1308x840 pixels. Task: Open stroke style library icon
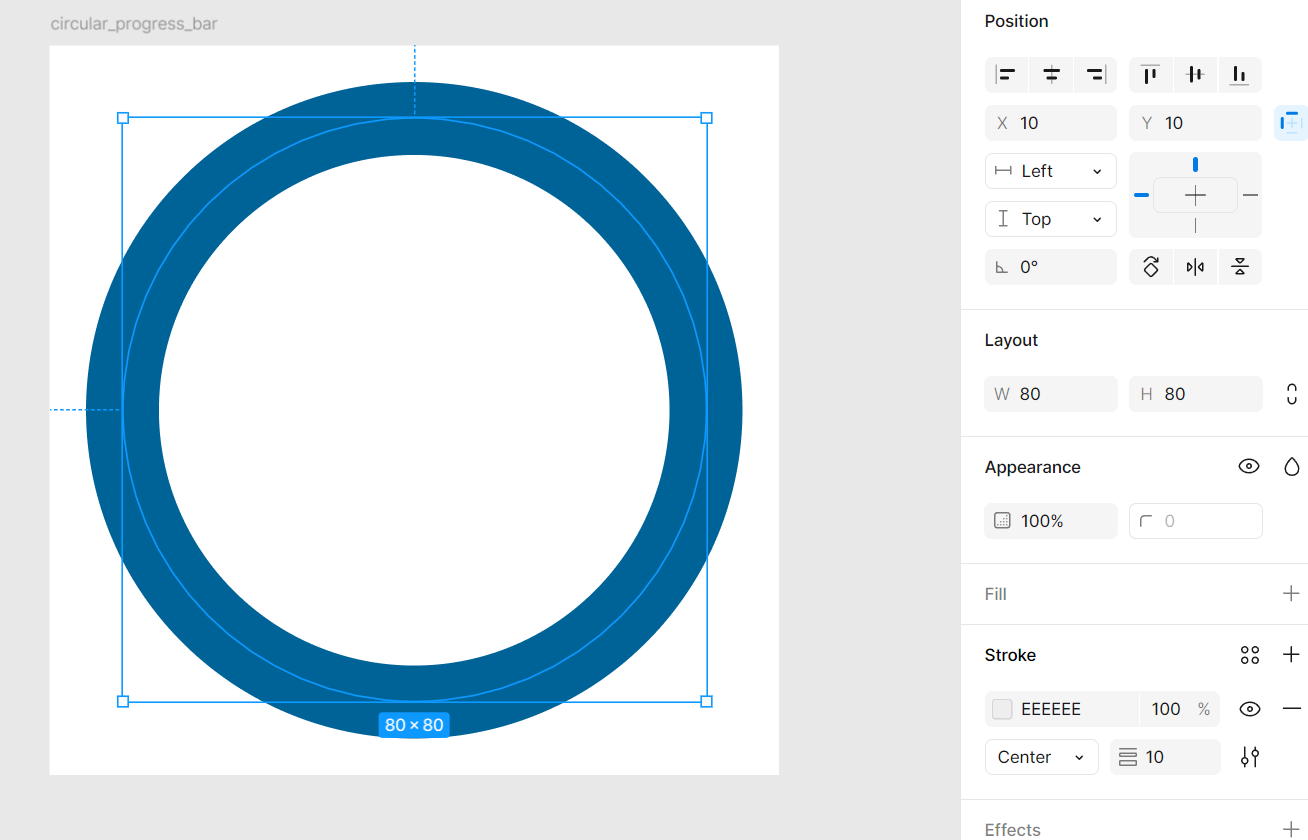point(1249,655)
